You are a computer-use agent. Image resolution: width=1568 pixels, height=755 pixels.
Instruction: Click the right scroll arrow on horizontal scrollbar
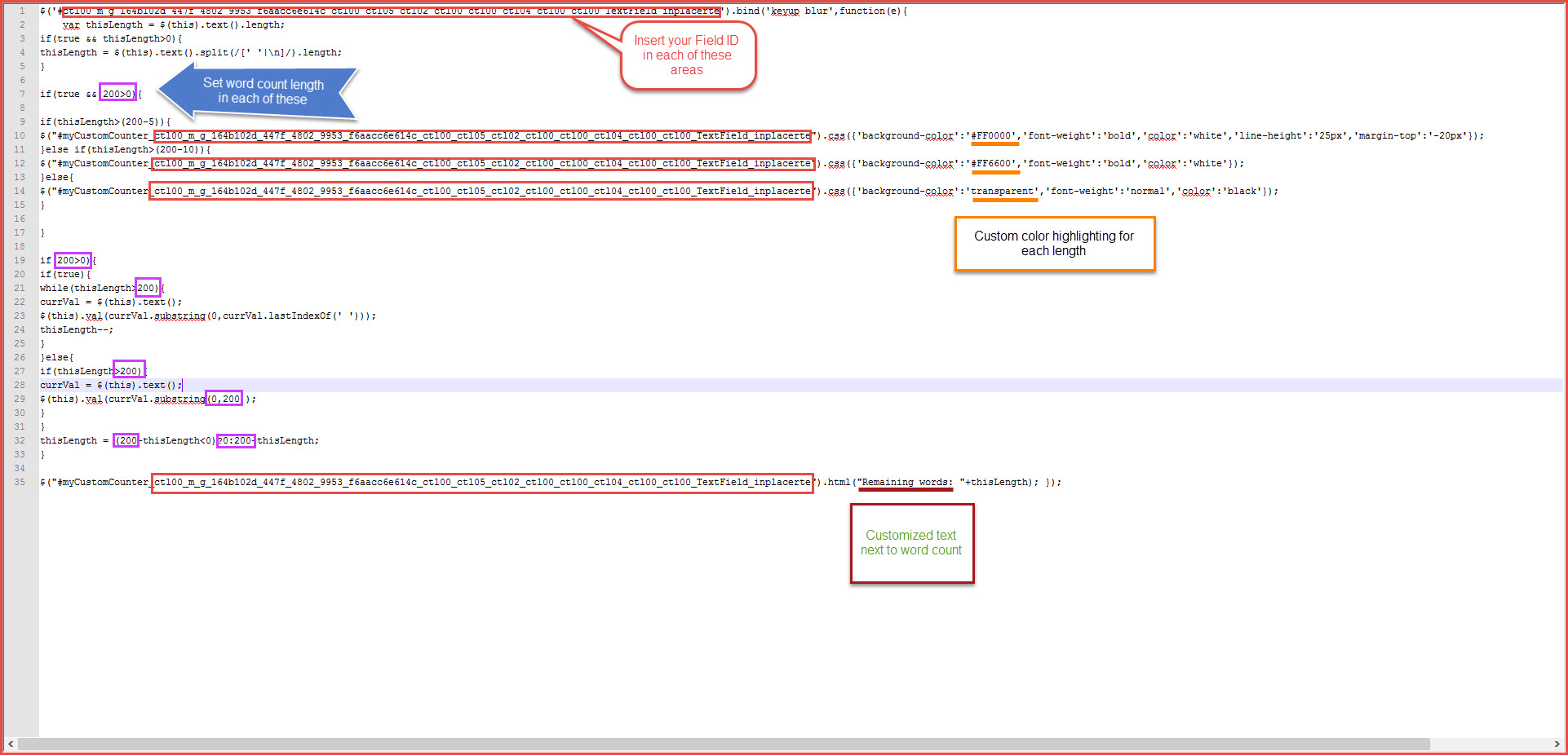[x=1557, y=744]
